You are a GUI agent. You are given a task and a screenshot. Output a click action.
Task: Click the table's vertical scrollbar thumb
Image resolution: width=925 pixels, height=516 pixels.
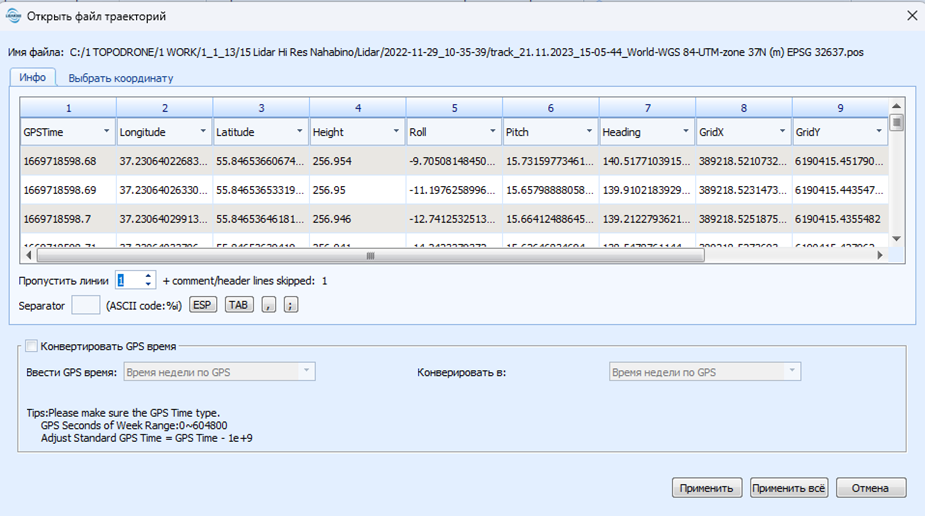(x=897, y=123)
